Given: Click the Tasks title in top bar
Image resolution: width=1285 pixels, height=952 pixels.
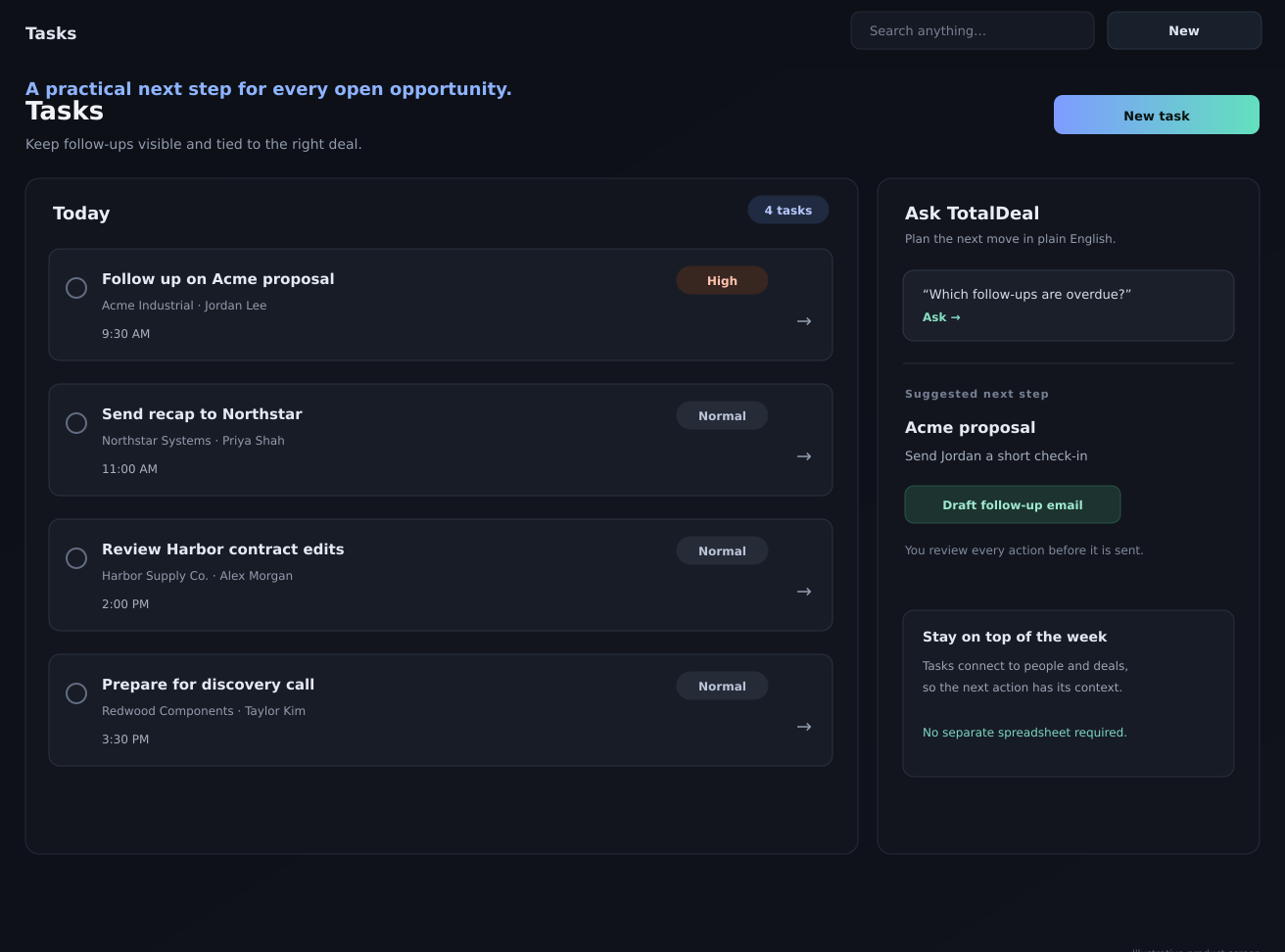Looking at the screenshot, I should (51, 33).
